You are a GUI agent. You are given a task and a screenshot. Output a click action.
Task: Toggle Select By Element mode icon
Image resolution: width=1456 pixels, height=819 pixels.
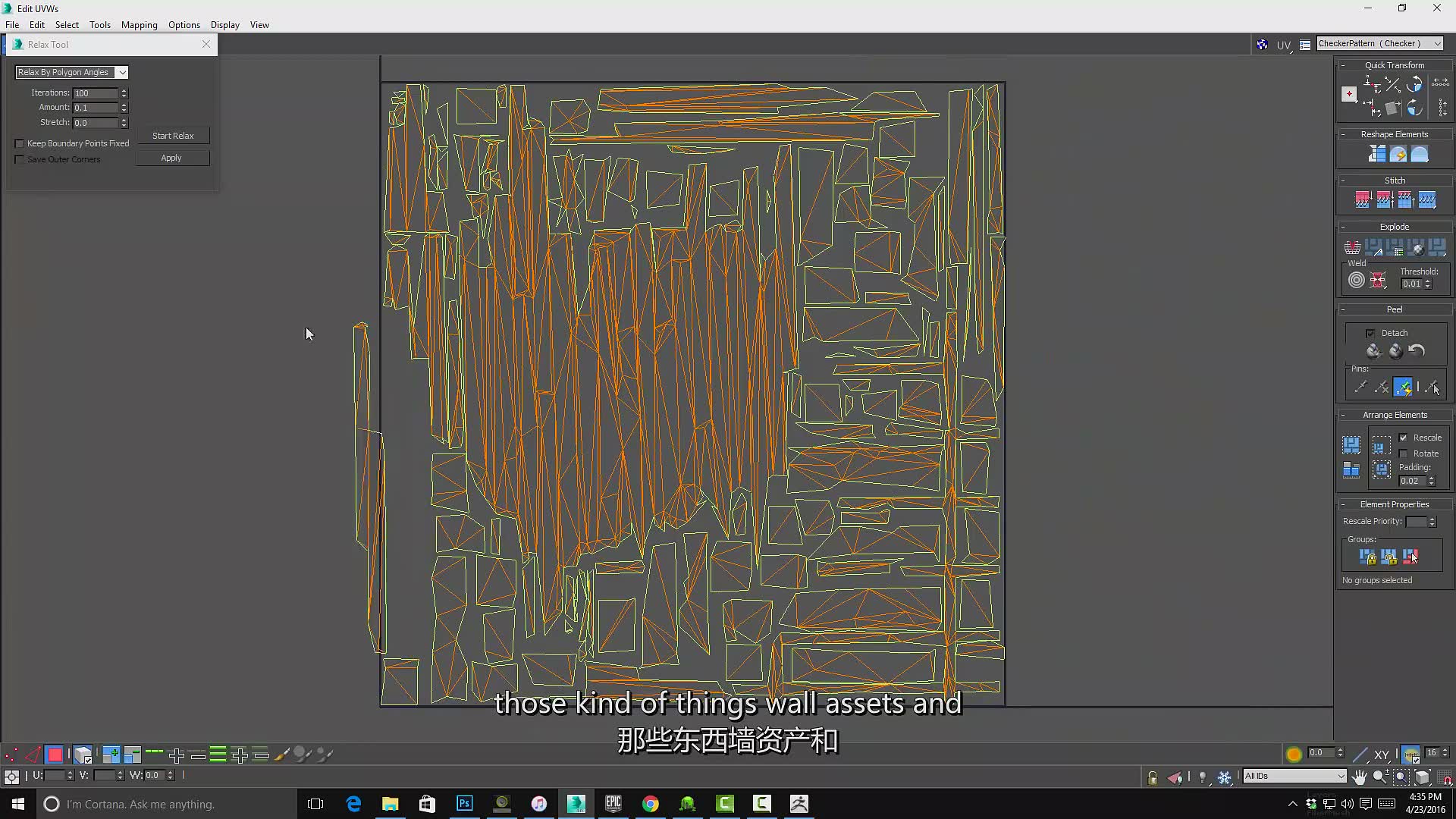click(x=83, y=755)
